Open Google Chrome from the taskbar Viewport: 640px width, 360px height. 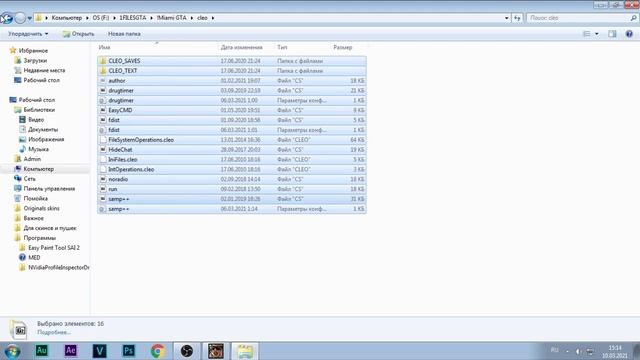pyautogui.click(x=158, y=351)
